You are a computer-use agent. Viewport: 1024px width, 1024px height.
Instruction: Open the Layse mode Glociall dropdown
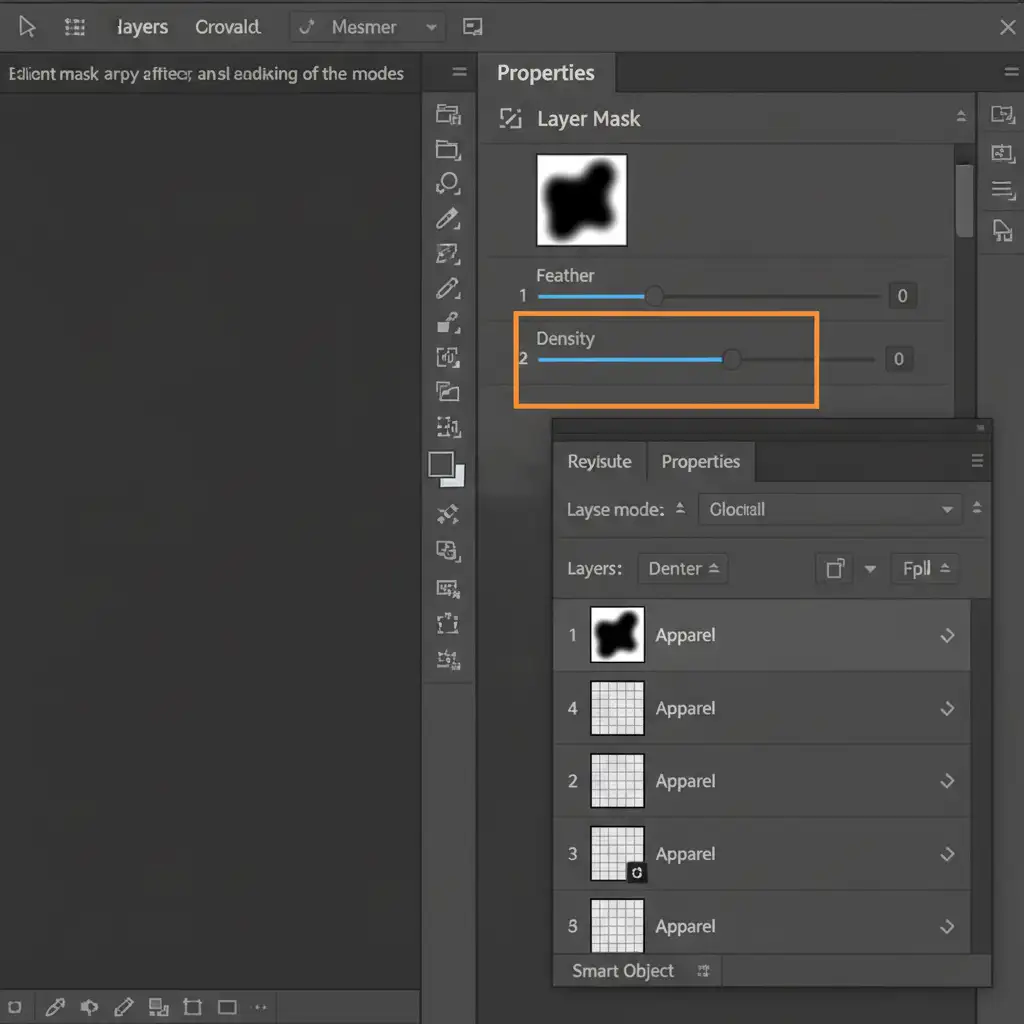point(829,509)
